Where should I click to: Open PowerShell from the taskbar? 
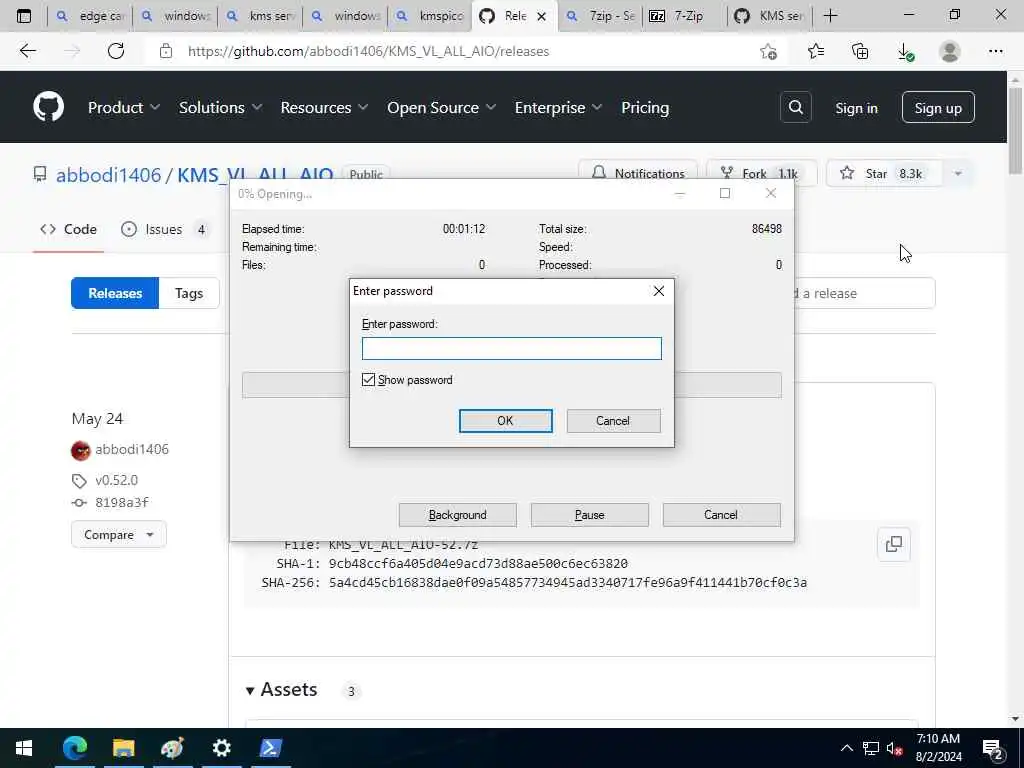tap(270, 748)
